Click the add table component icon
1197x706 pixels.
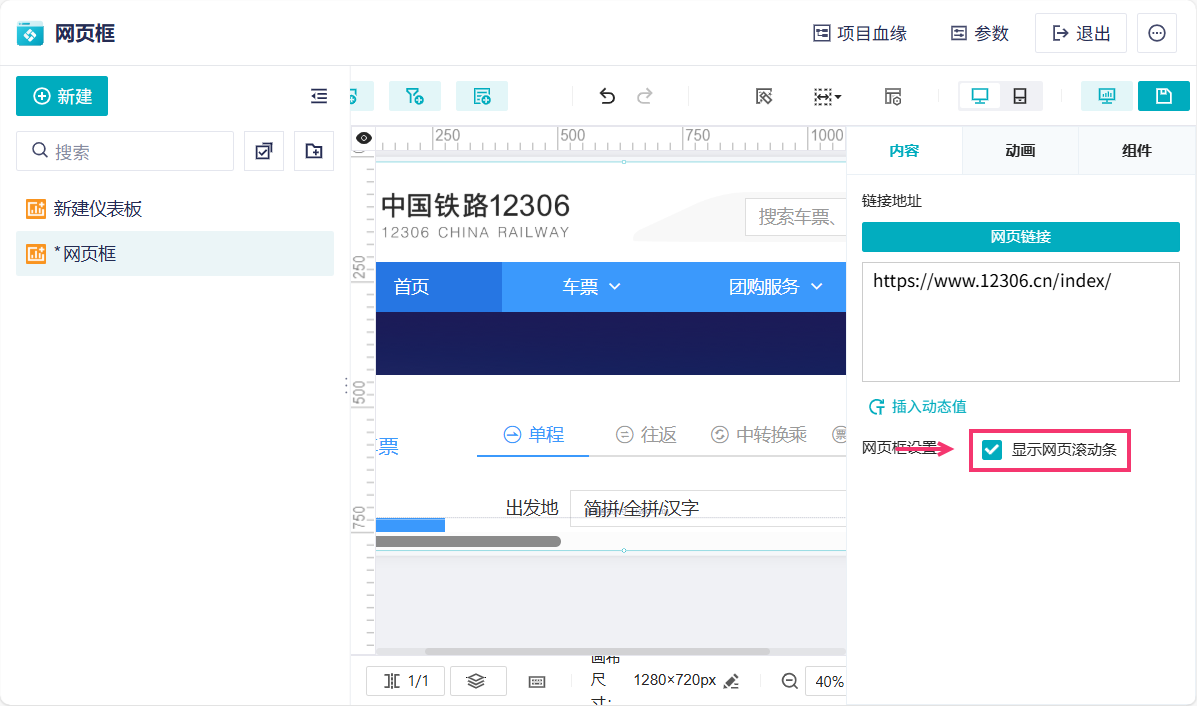482,96
